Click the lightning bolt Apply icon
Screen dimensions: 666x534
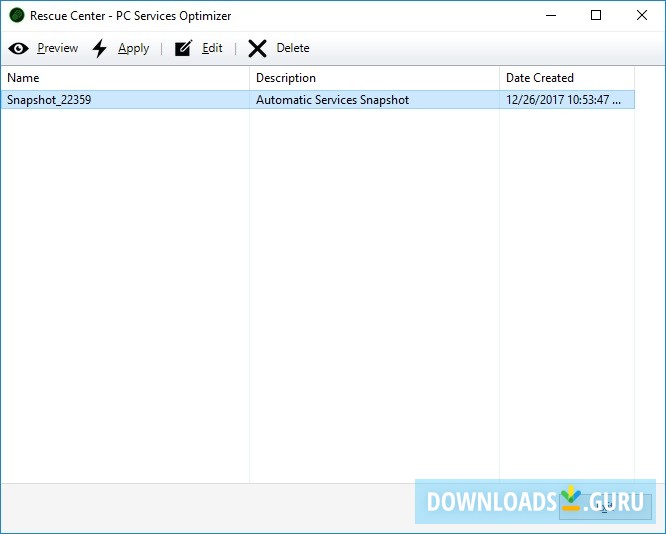click(x=99, y=48)
